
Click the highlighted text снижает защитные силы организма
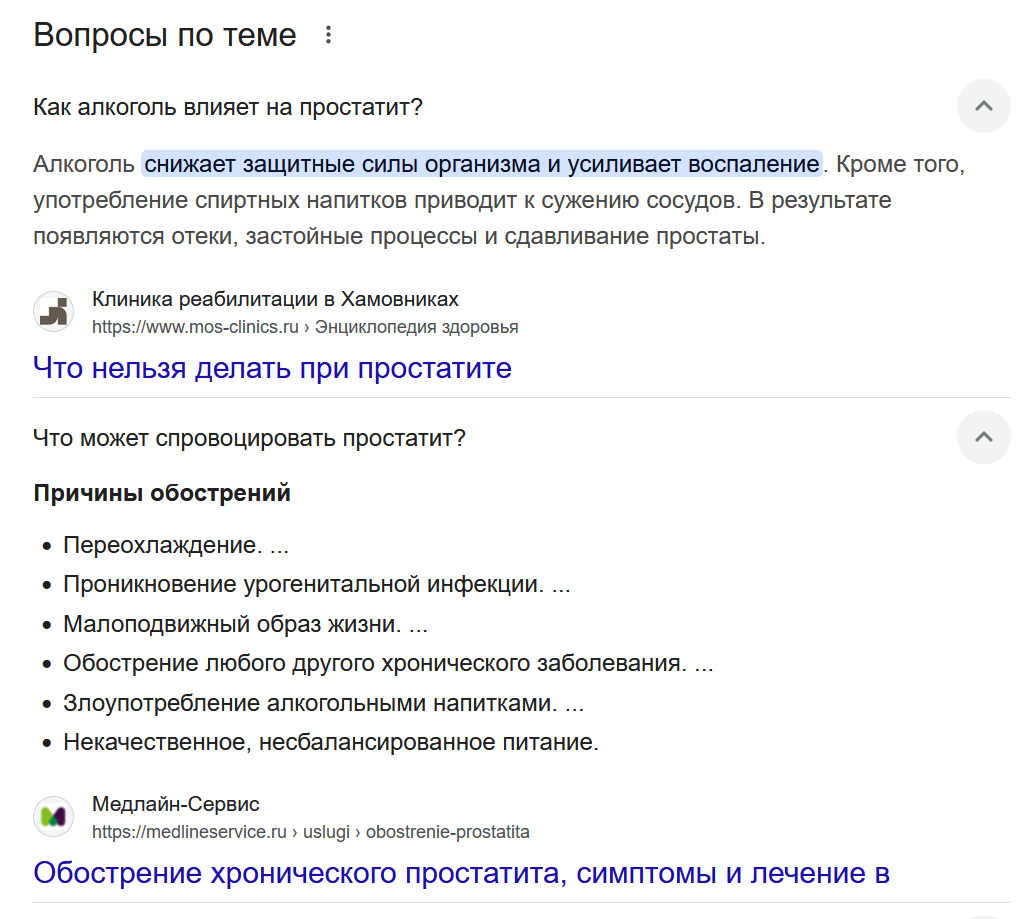[342, 164]
